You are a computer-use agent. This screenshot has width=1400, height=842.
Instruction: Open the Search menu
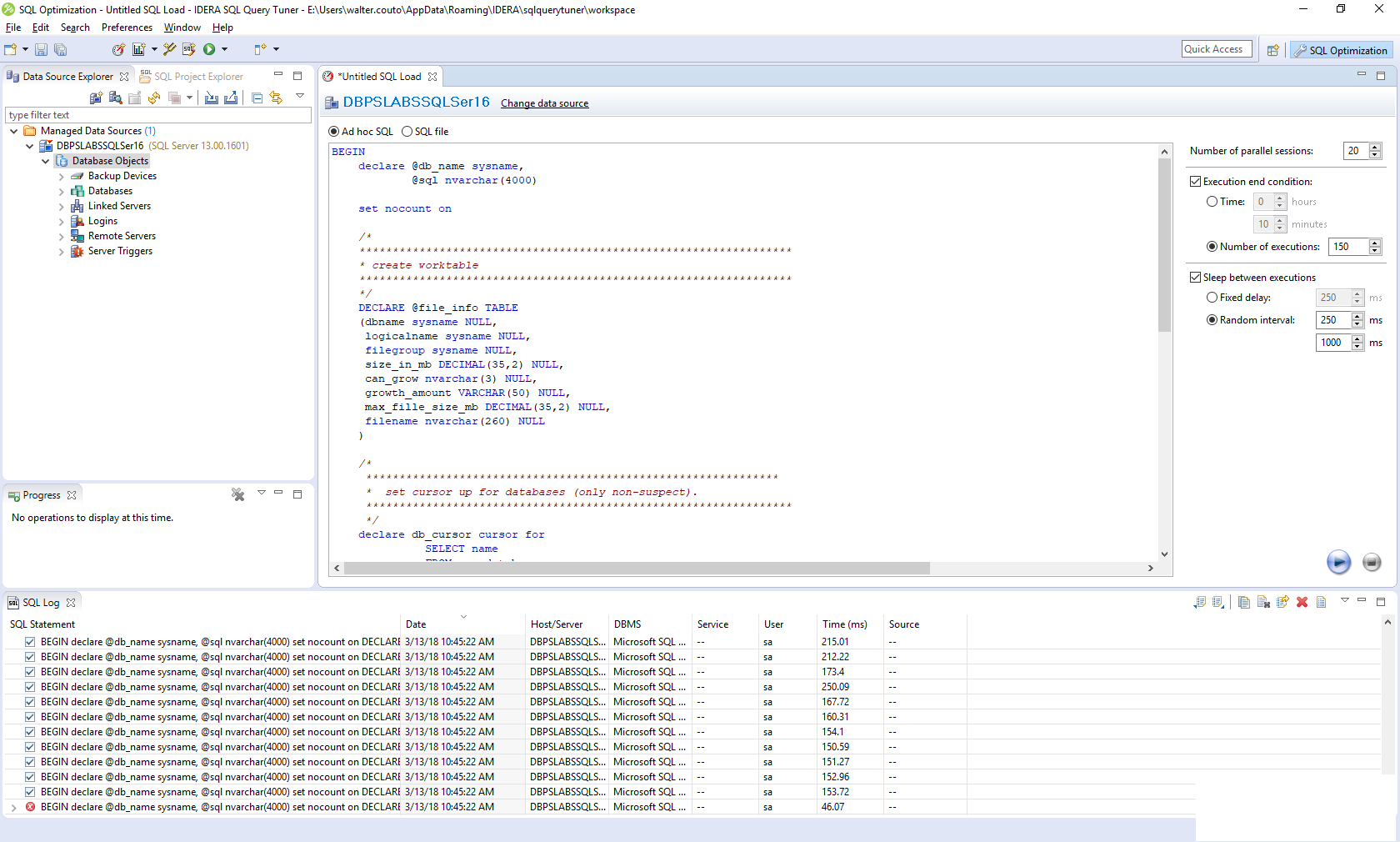pyautogui.click(x=75, y=28)
